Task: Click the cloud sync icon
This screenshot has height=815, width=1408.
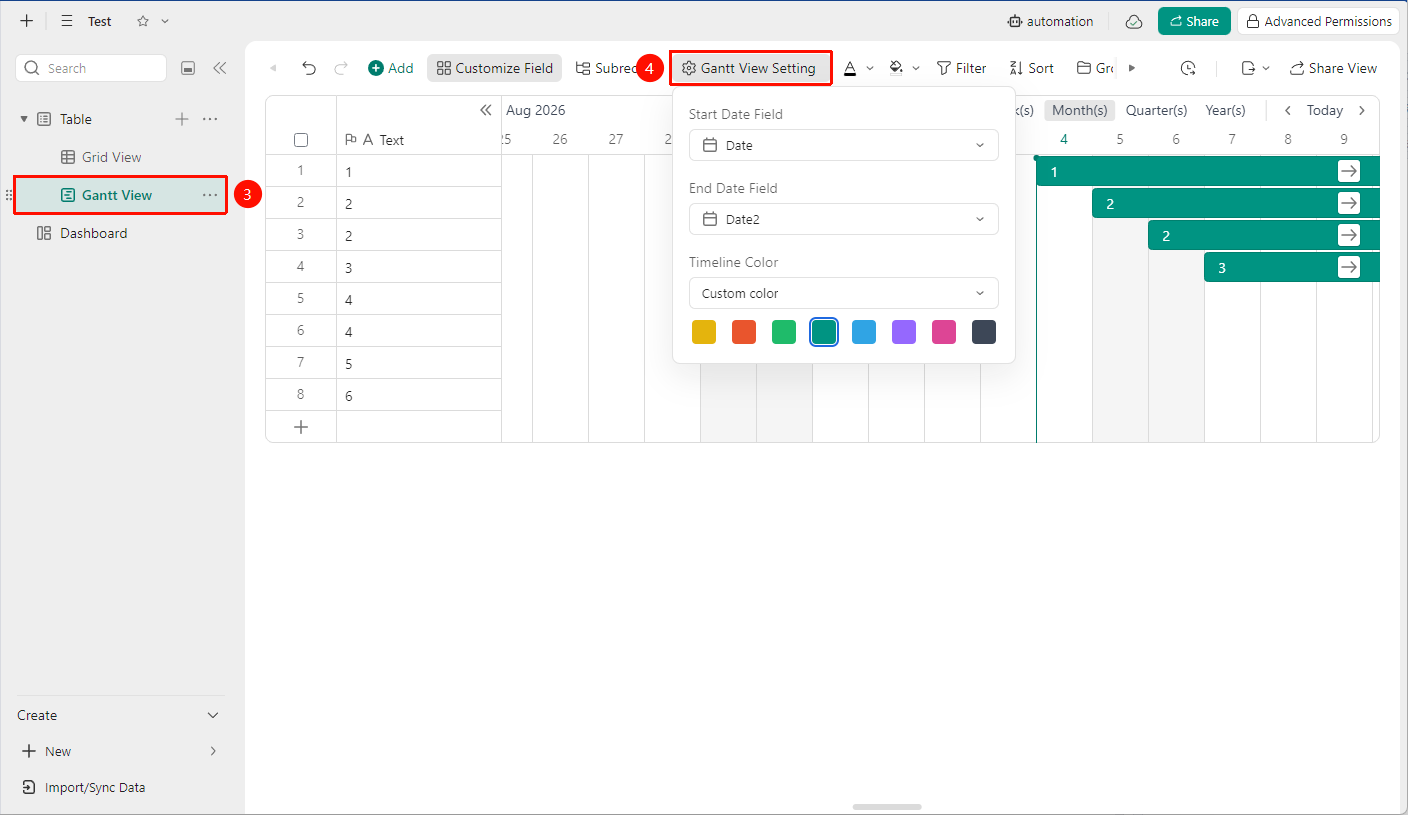Action: pyautogui.click(x=1134, y=21)
